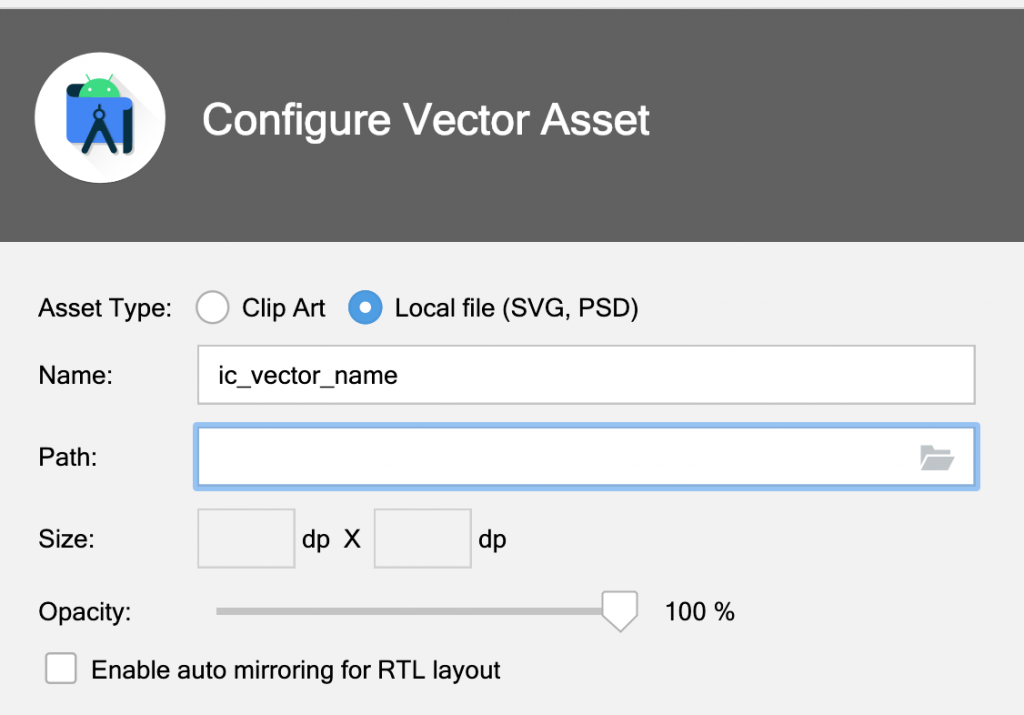Click the 'Asset Type:' label
The width and height of the screenshot is (1024, 715).
[x=105, y=308]
